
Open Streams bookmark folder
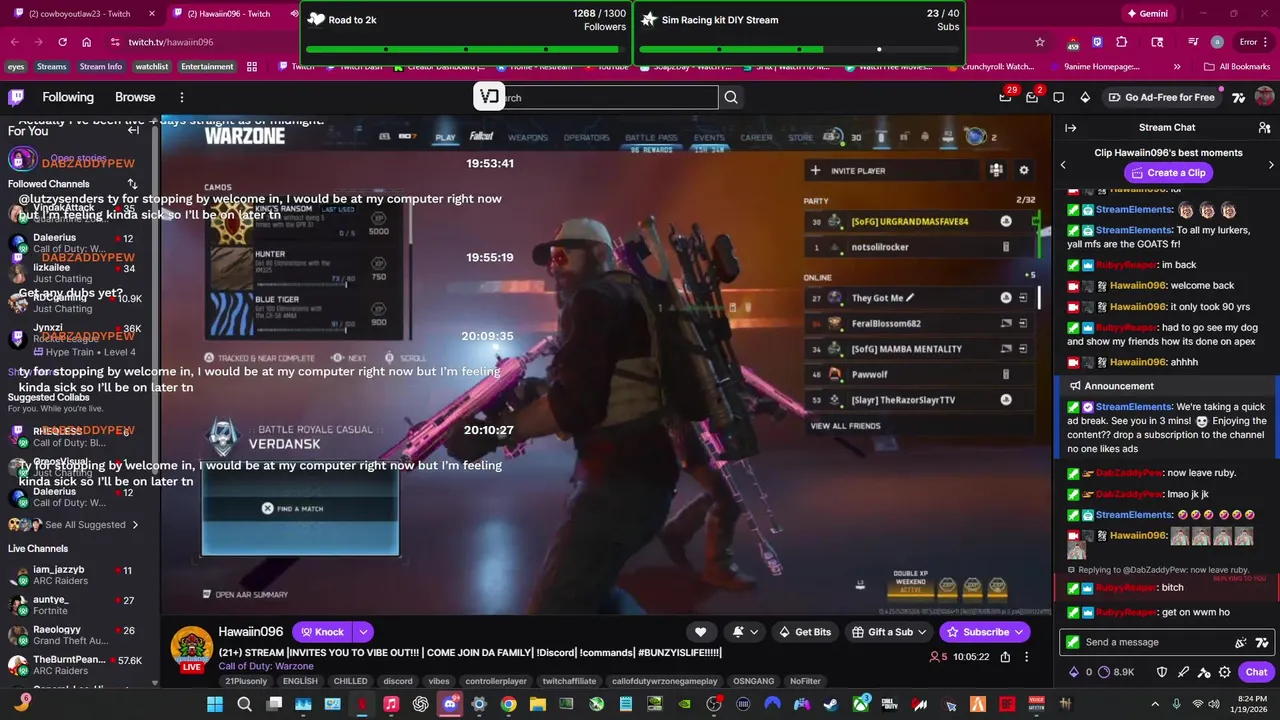51,67
